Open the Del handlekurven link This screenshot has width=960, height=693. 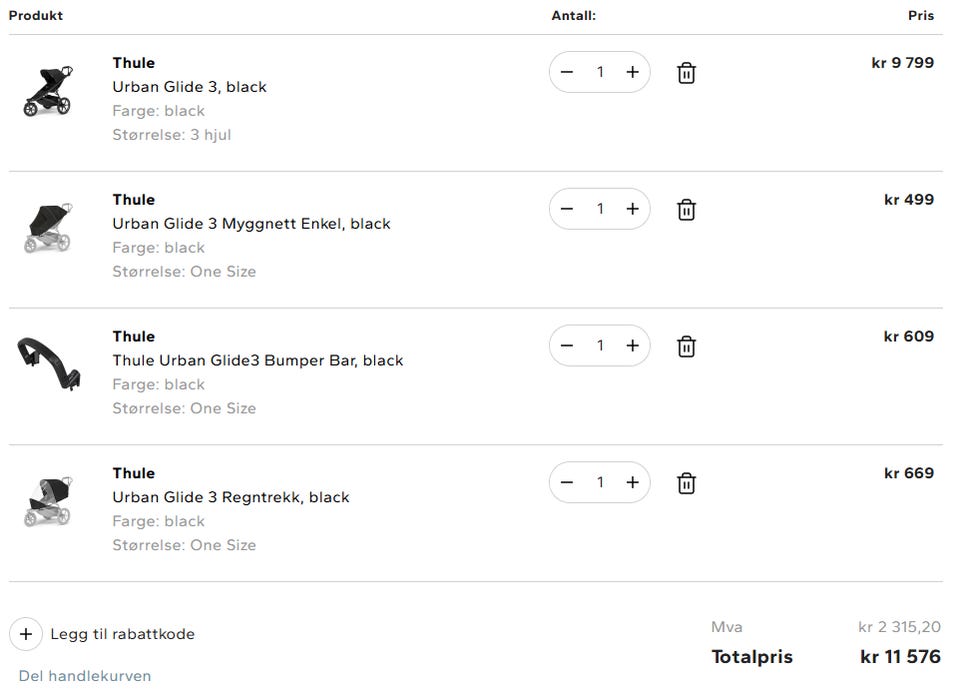84,676
